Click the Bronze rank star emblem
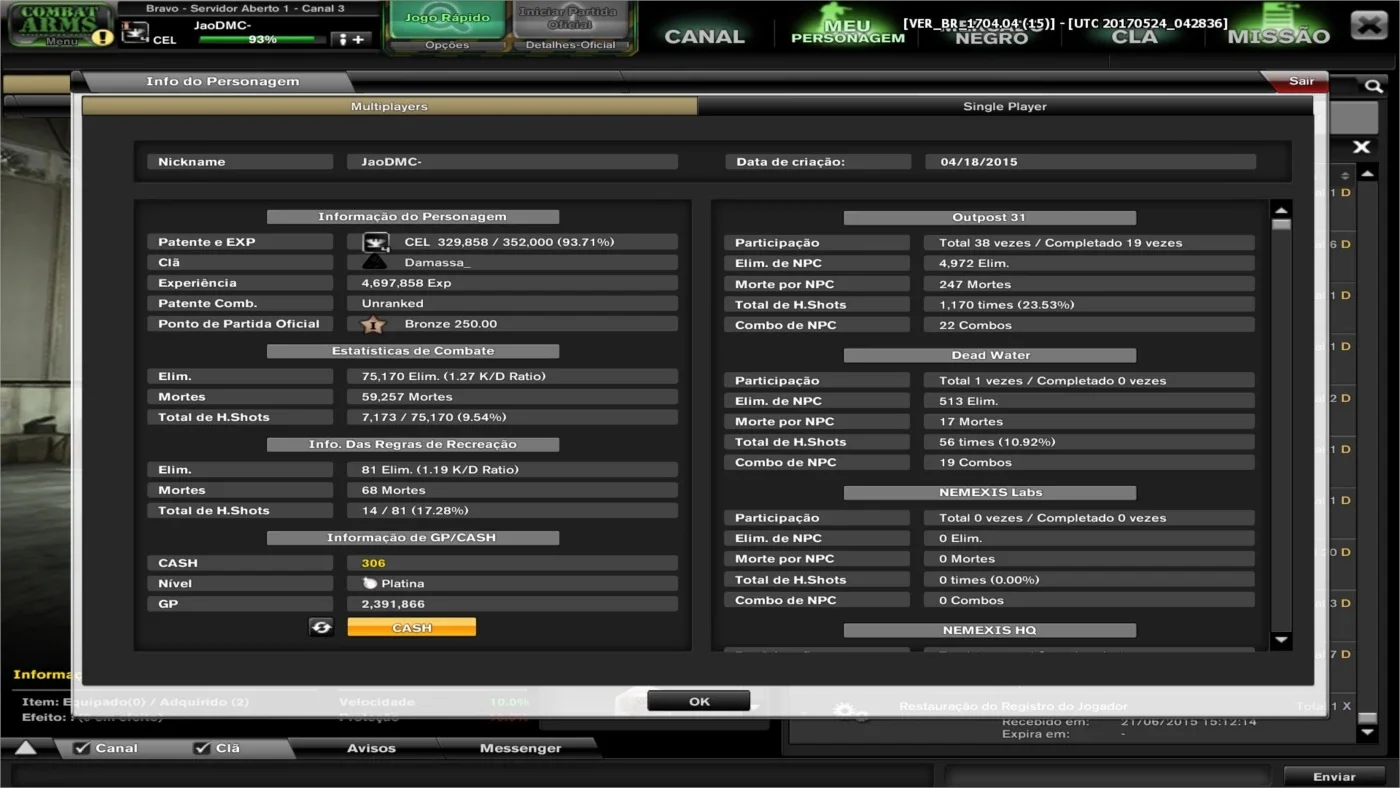The image size is (1400, 788). point(373,324)
